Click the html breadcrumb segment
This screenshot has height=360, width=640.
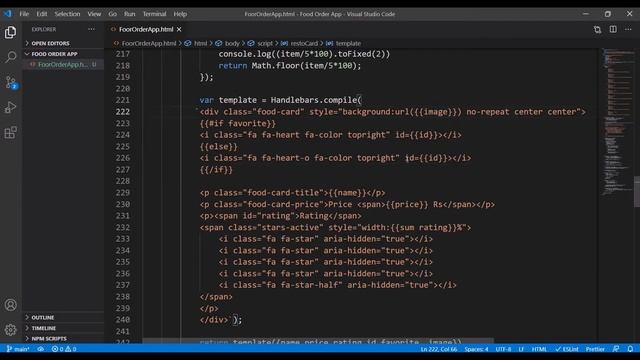click(200, 43)
